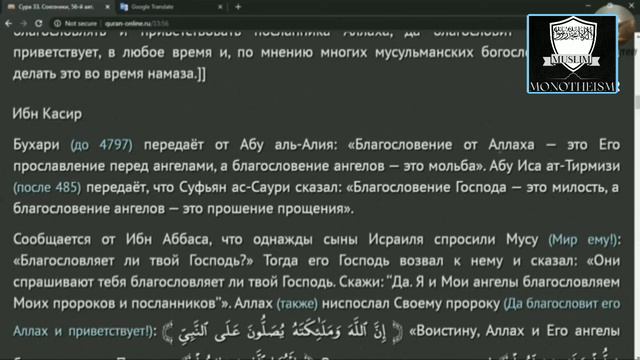Viewport: 640px width, 360px height.
Task: Open the Not secure site info icon
Action: click(58, 24)
